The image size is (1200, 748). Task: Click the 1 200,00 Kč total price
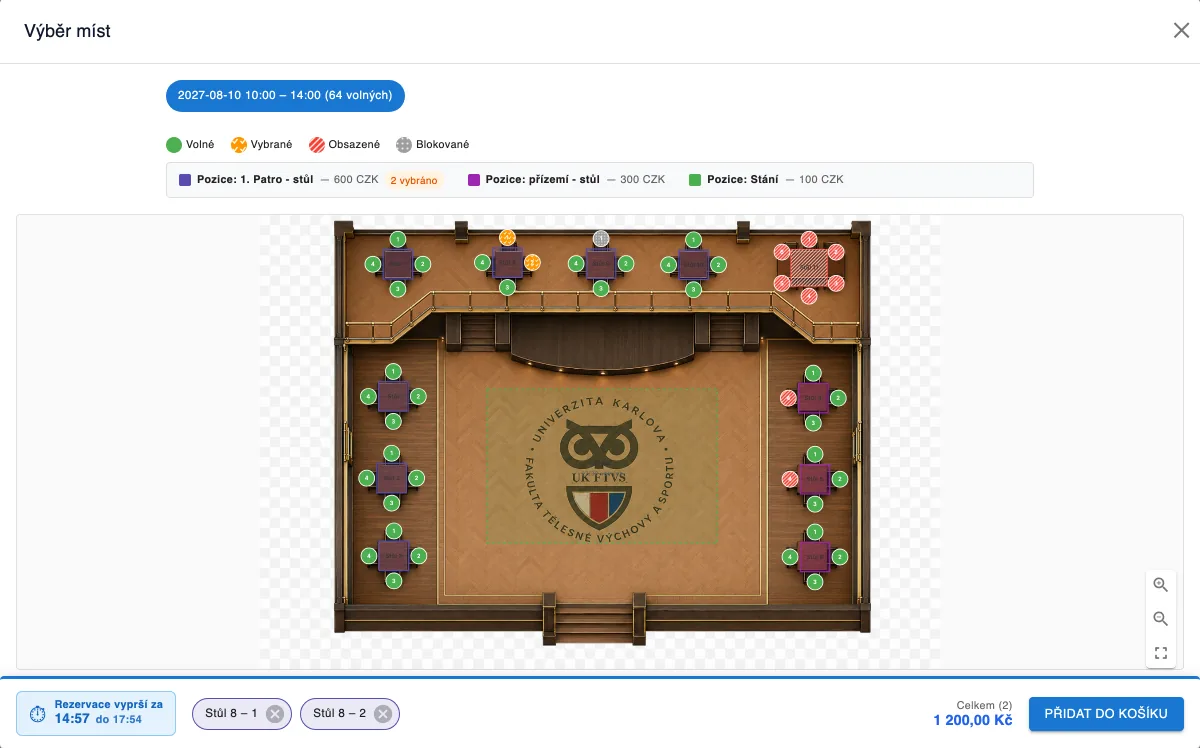pyautogui.click(x=973, y=721)
